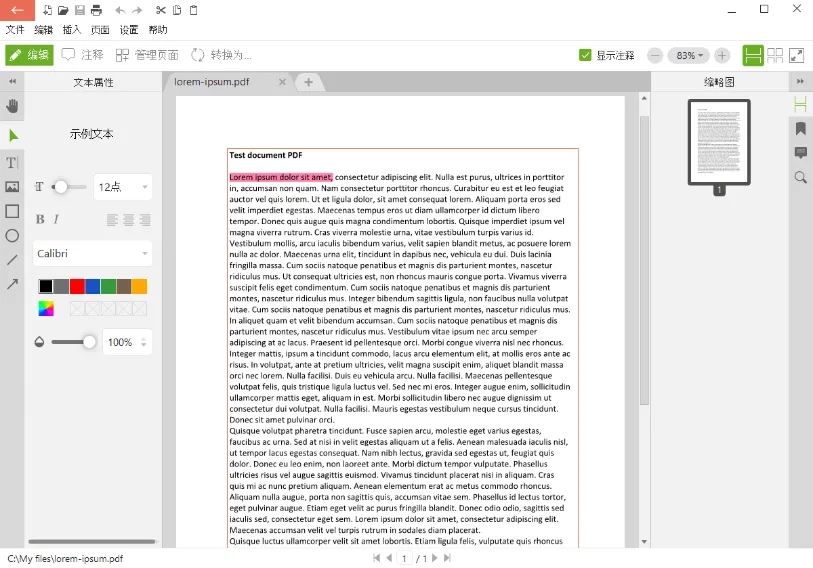Click the orange back arrow button

[x=17, y=10]
